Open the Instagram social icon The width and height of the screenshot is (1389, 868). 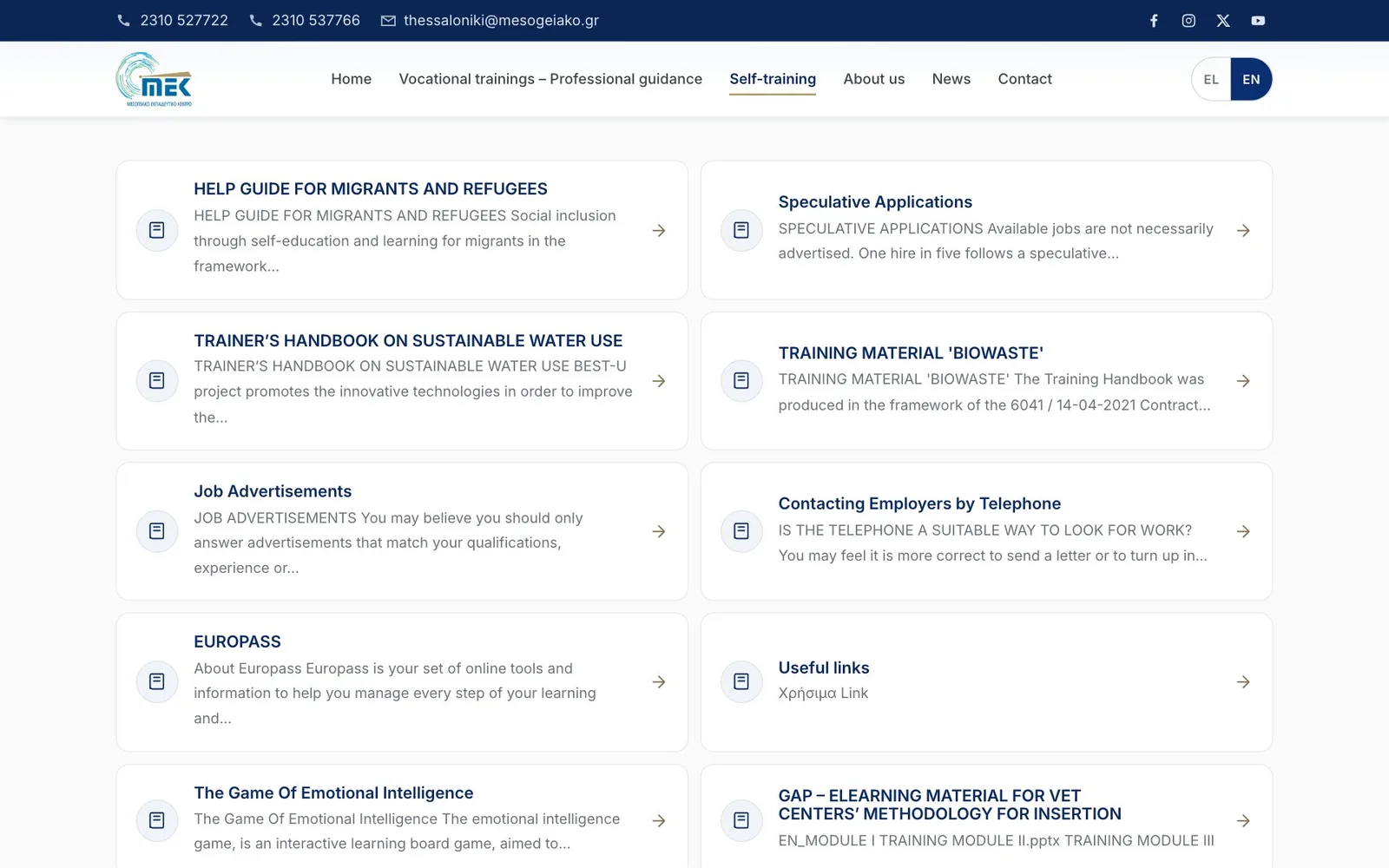click(x=1188, y=21)
